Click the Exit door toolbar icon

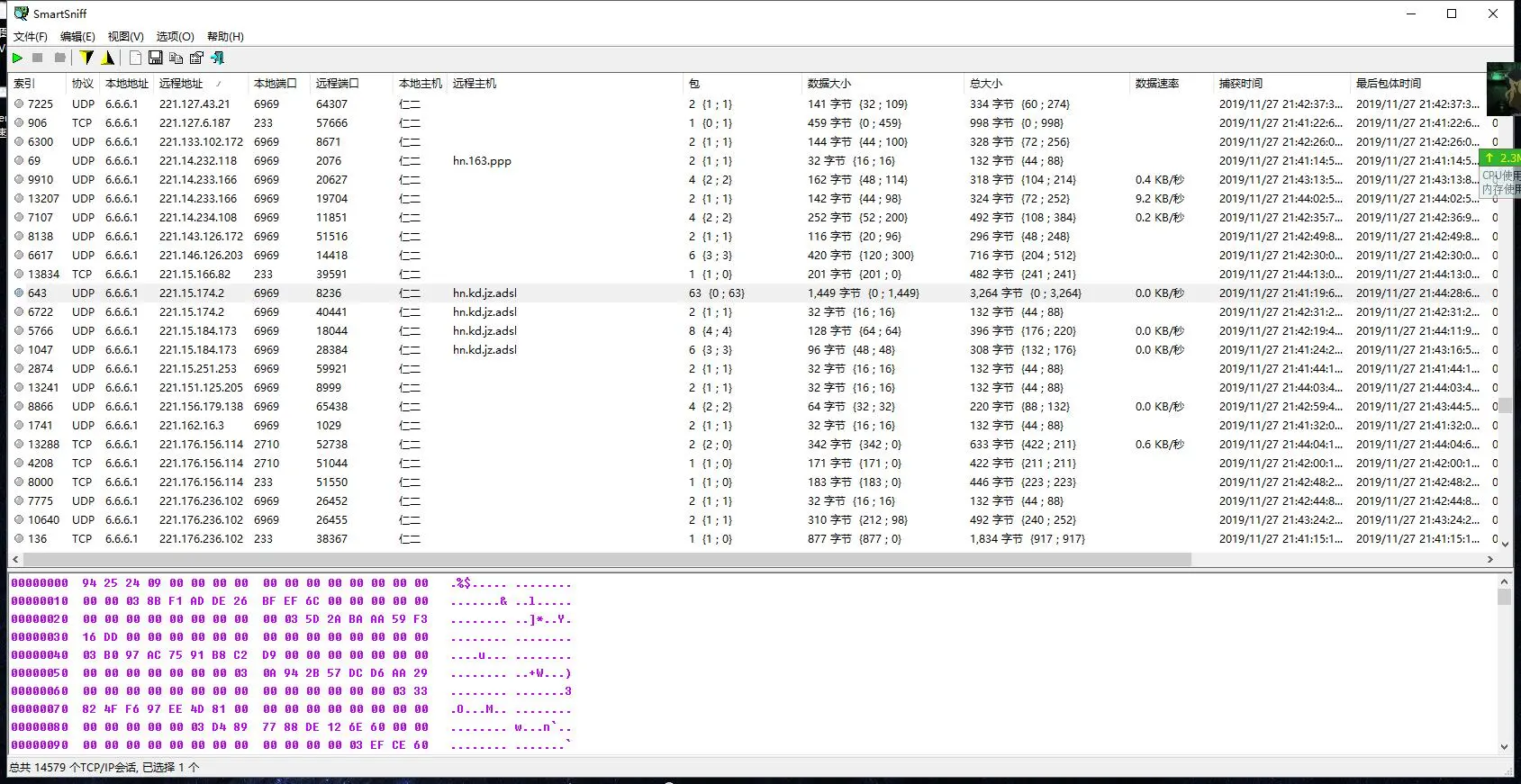click(218, 58)
